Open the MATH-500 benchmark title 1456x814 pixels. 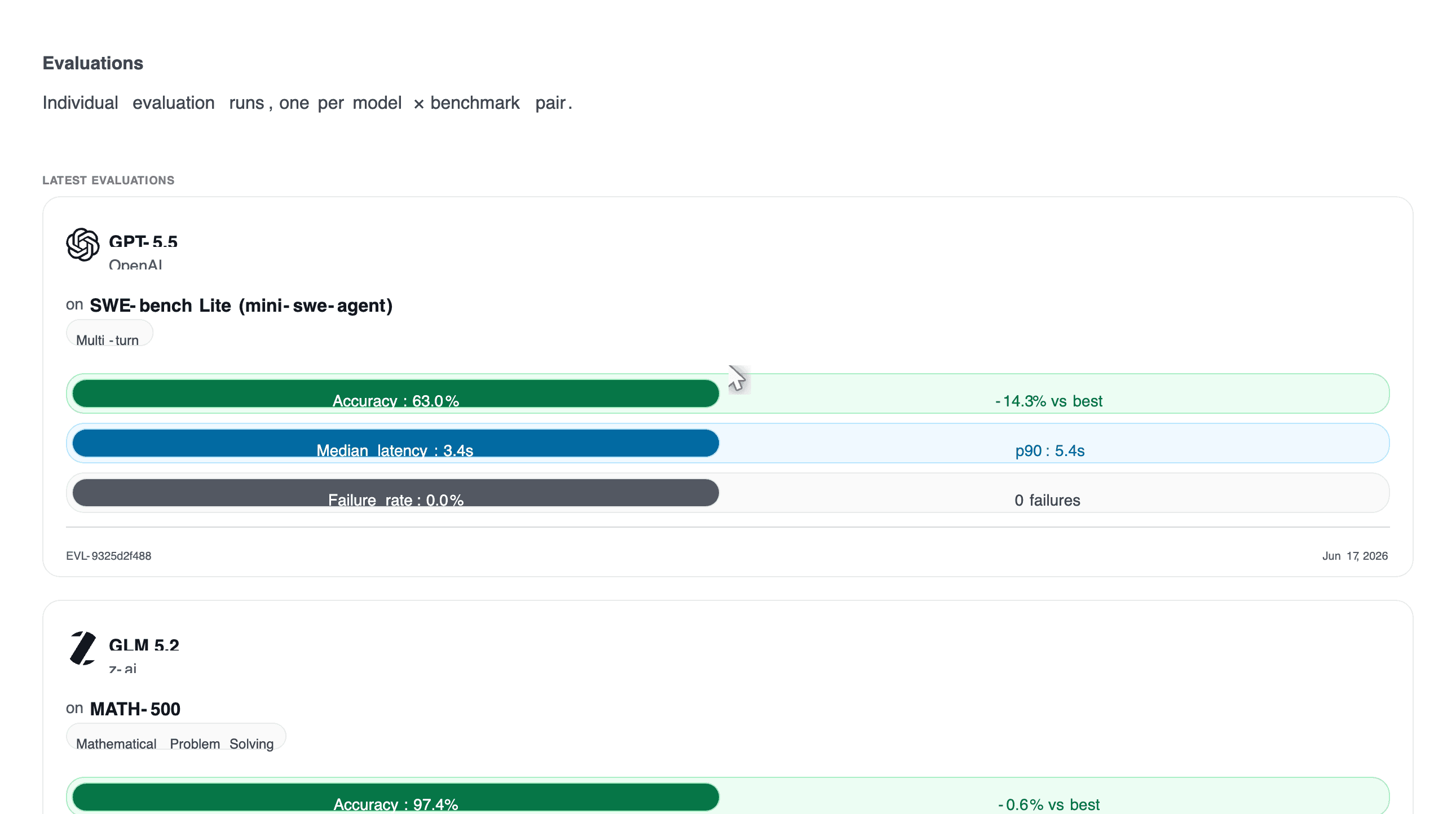(135, 709)
